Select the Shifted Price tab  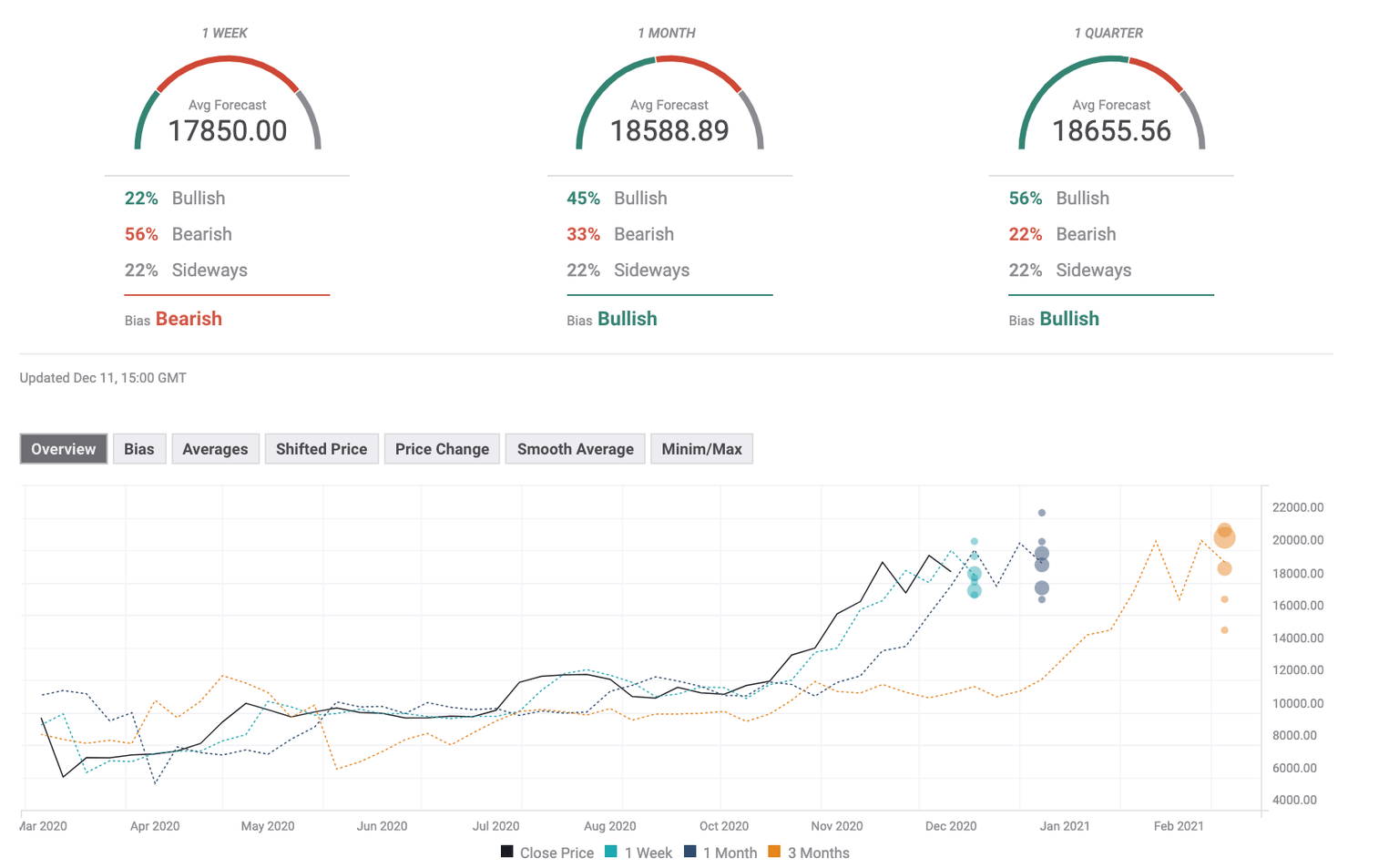[x=322, y=448]
